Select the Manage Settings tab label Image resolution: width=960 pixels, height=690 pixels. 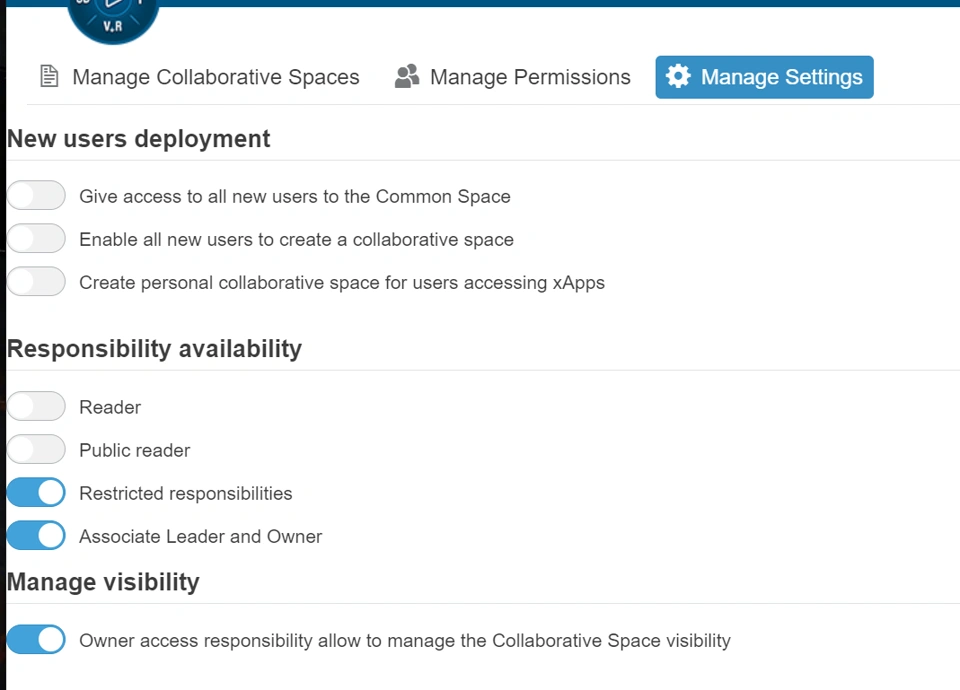pyautogui.click(x=781, y=77)
